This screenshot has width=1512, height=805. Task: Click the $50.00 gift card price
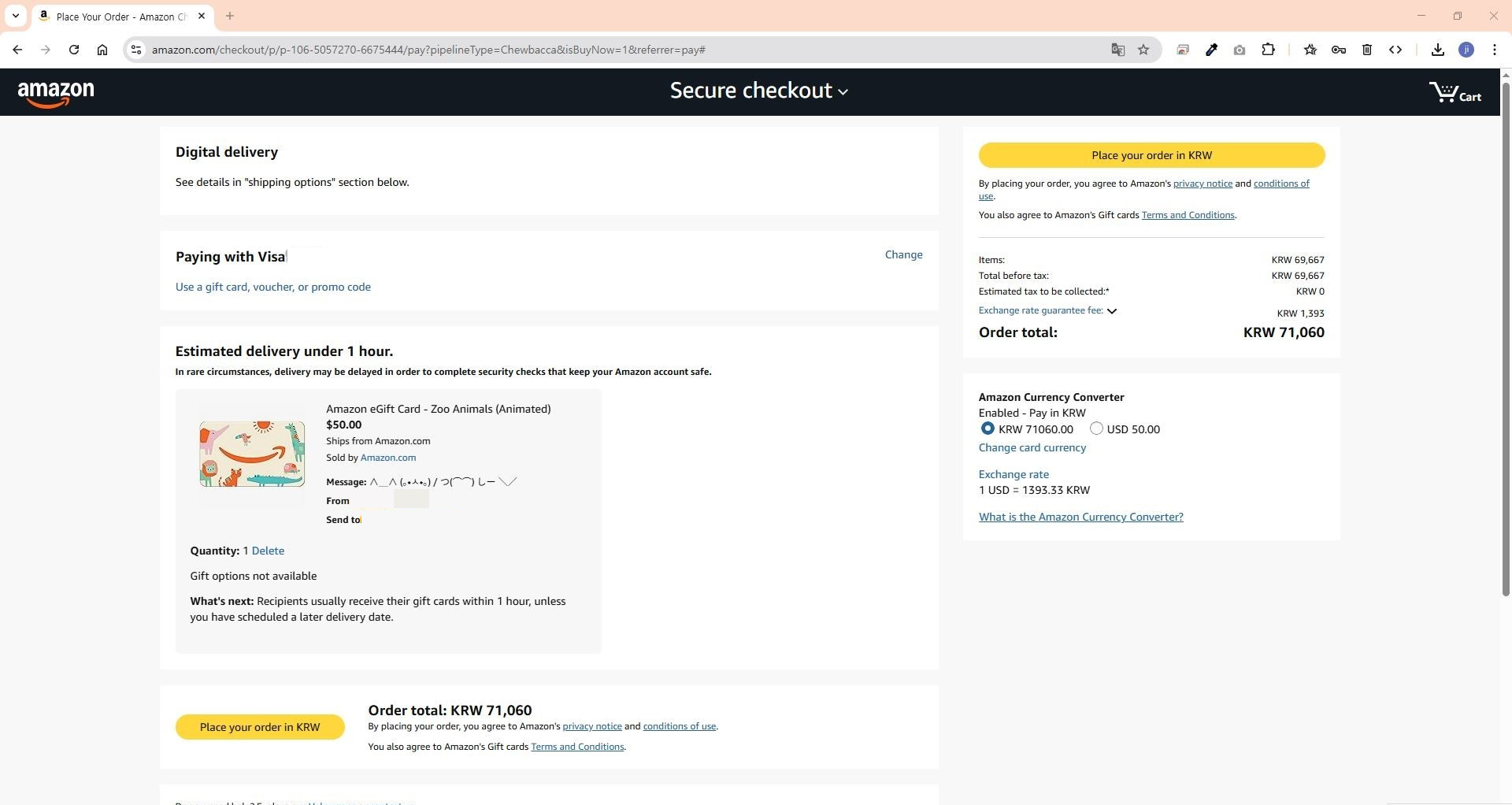click(x=344, y=425)
